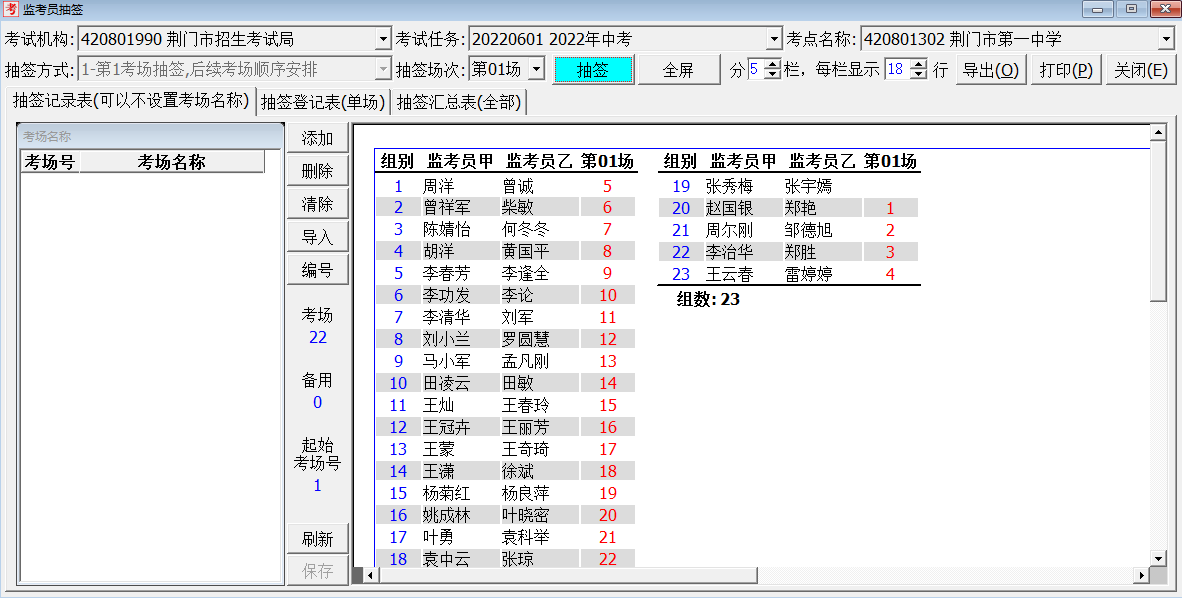This screenshot has height=598, width=1182.
Task: Print using the 打印(P) button
Action: 1065,70
